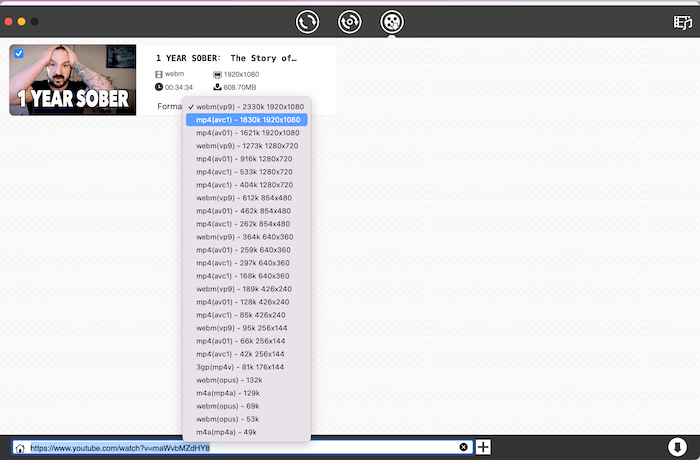Viewport: 700px width, 460px height.
Task: Choose m4a(mp4a) 129k audio format
Action: tap(221, 393)
